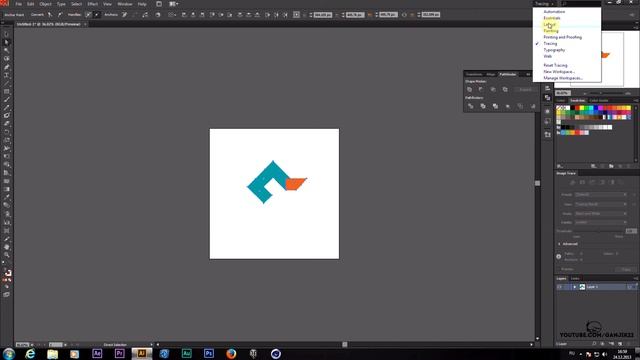The image size is (640, 360).
Task: Click Layer 1 target circle
Action: click(x=630, y=287)
